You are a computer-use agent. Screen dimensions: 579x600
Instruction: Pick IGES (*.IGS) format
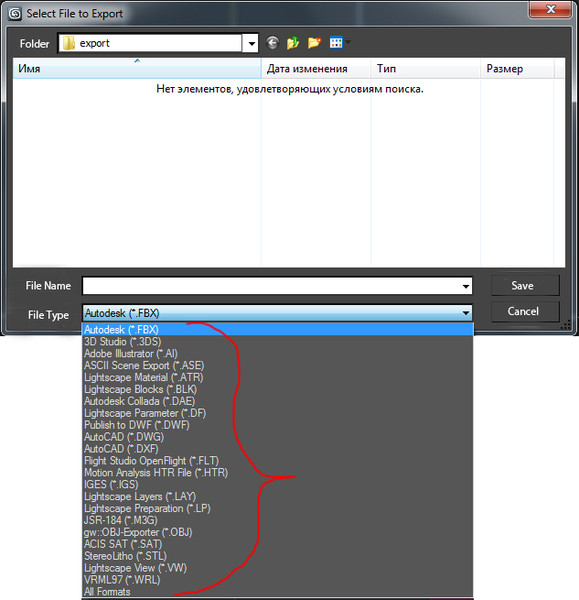[x=278, y=484]
